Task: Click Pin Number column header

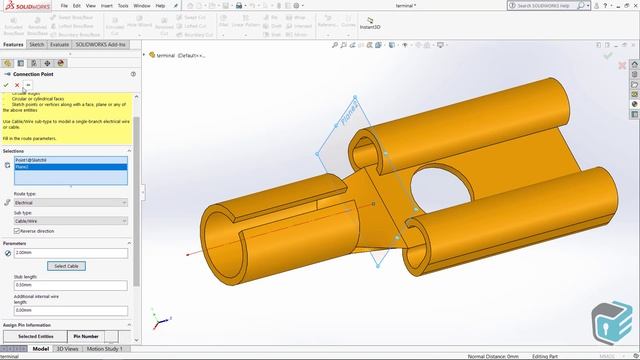Action: coord(86,336)
